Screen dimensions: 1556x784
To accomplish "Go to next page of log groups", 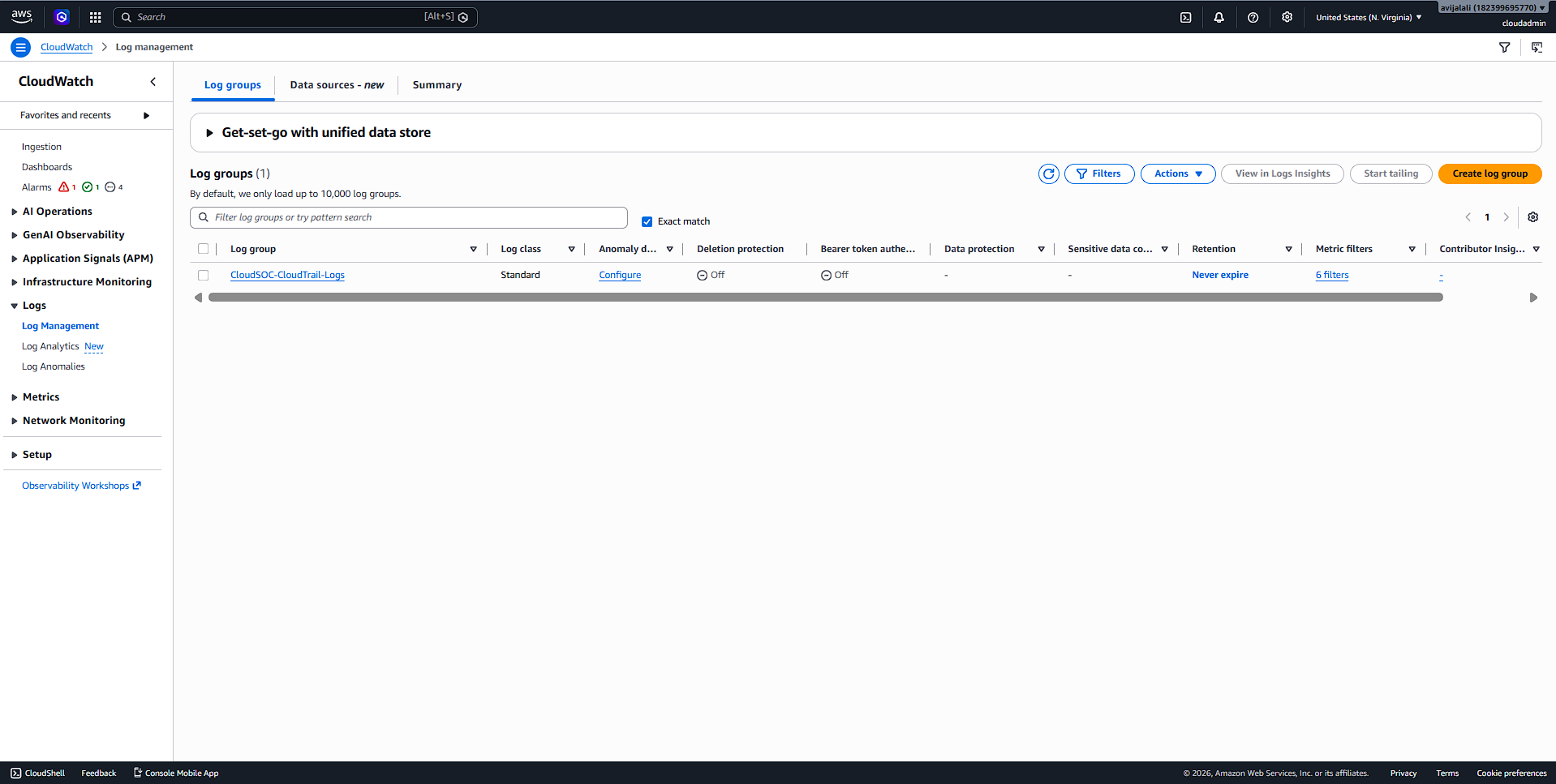I will (1506, 217).
